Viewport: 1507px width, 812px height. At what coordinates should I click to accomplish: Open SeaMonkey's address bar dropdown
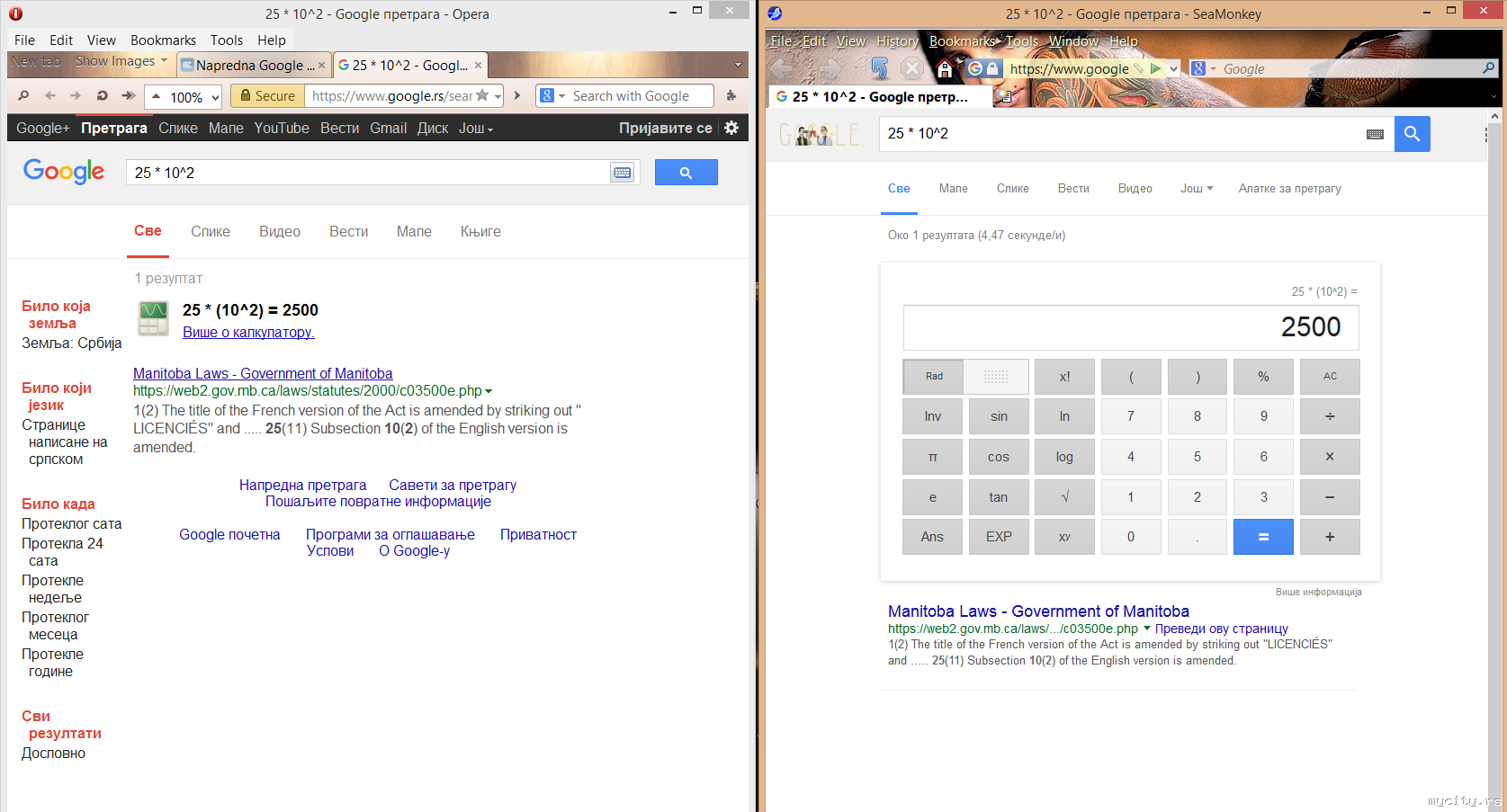coord(1174,68)
